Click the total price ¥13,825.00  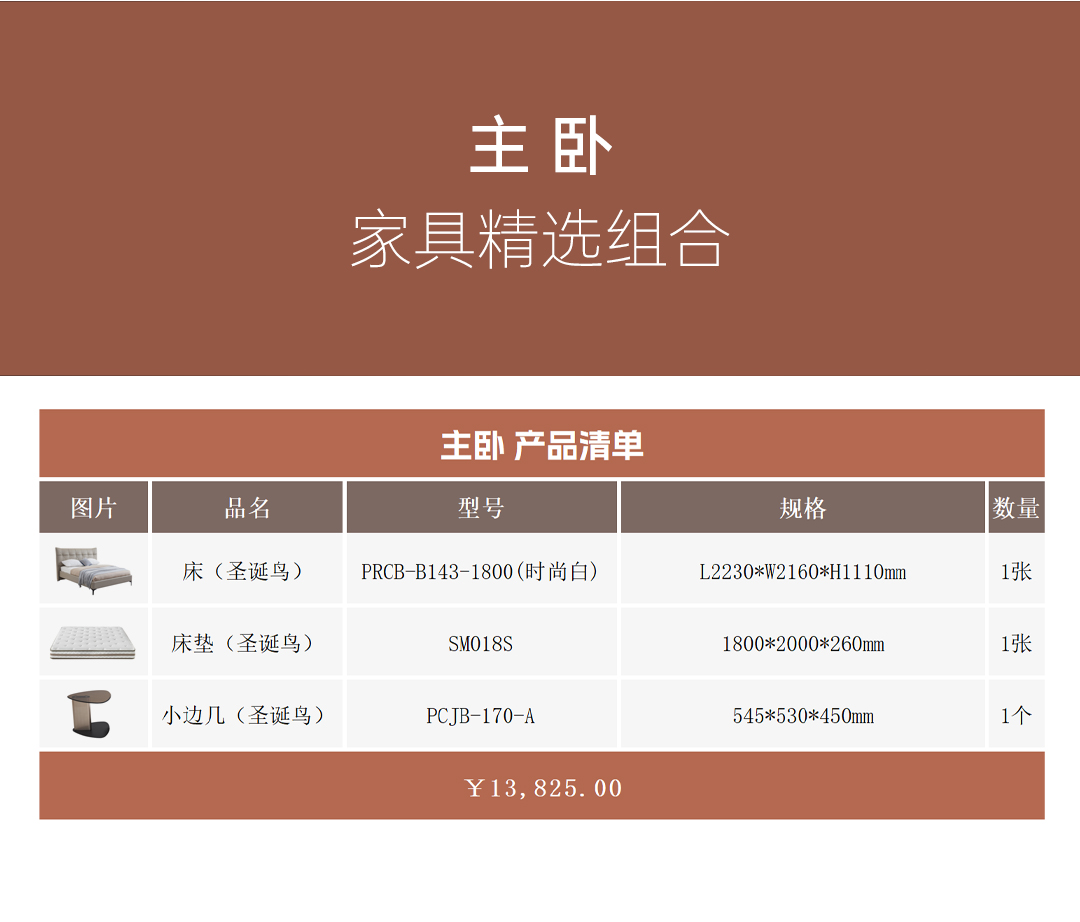pyautogui.click(x=543, y=788)
